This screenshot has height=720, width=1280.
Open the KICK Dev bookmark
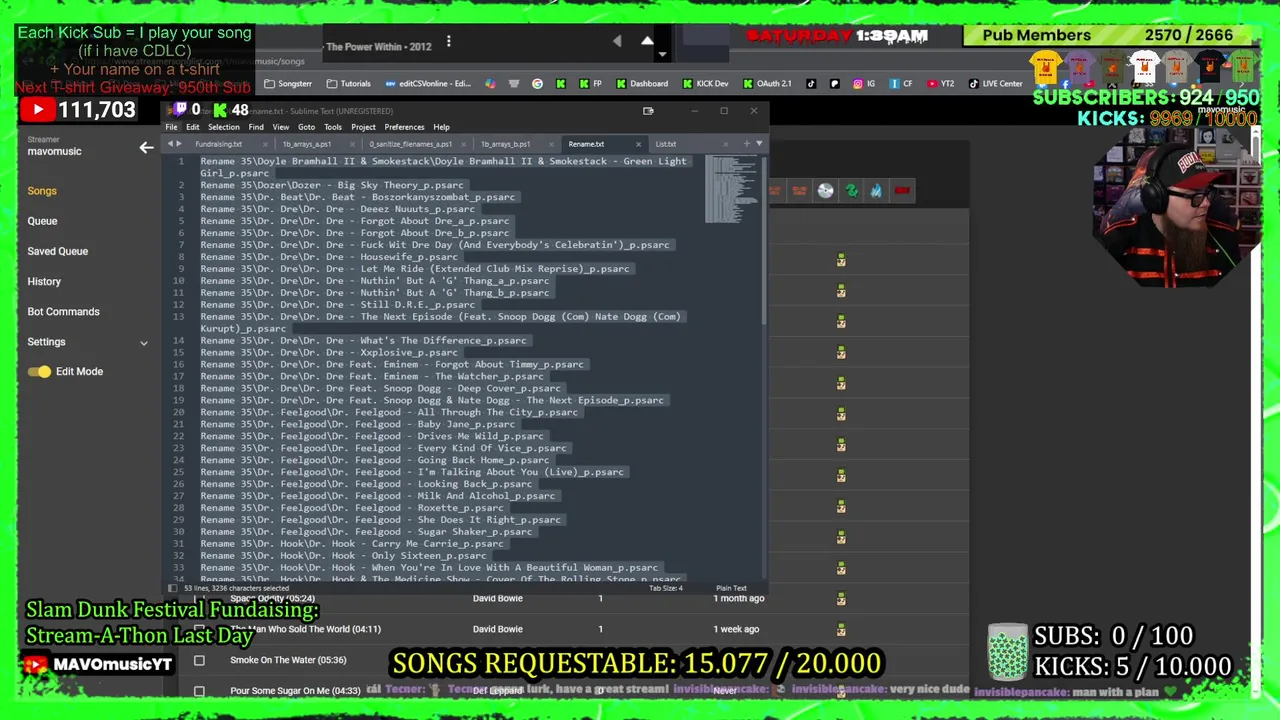pyautogui.click(x=705, y=84)
